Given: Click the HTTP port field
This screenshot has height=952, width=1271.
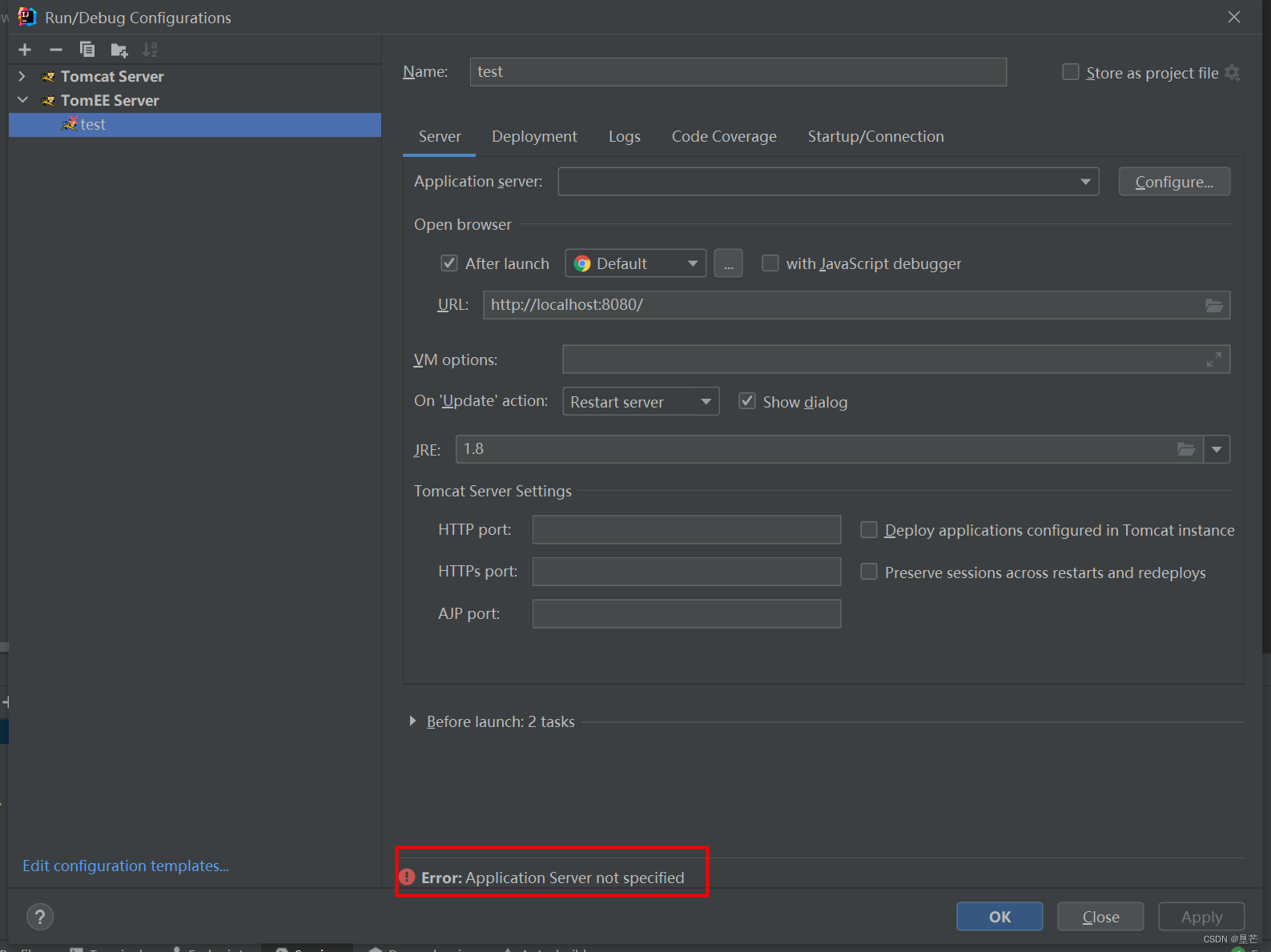Looking at the screenshot, I should tap(686, 529).
